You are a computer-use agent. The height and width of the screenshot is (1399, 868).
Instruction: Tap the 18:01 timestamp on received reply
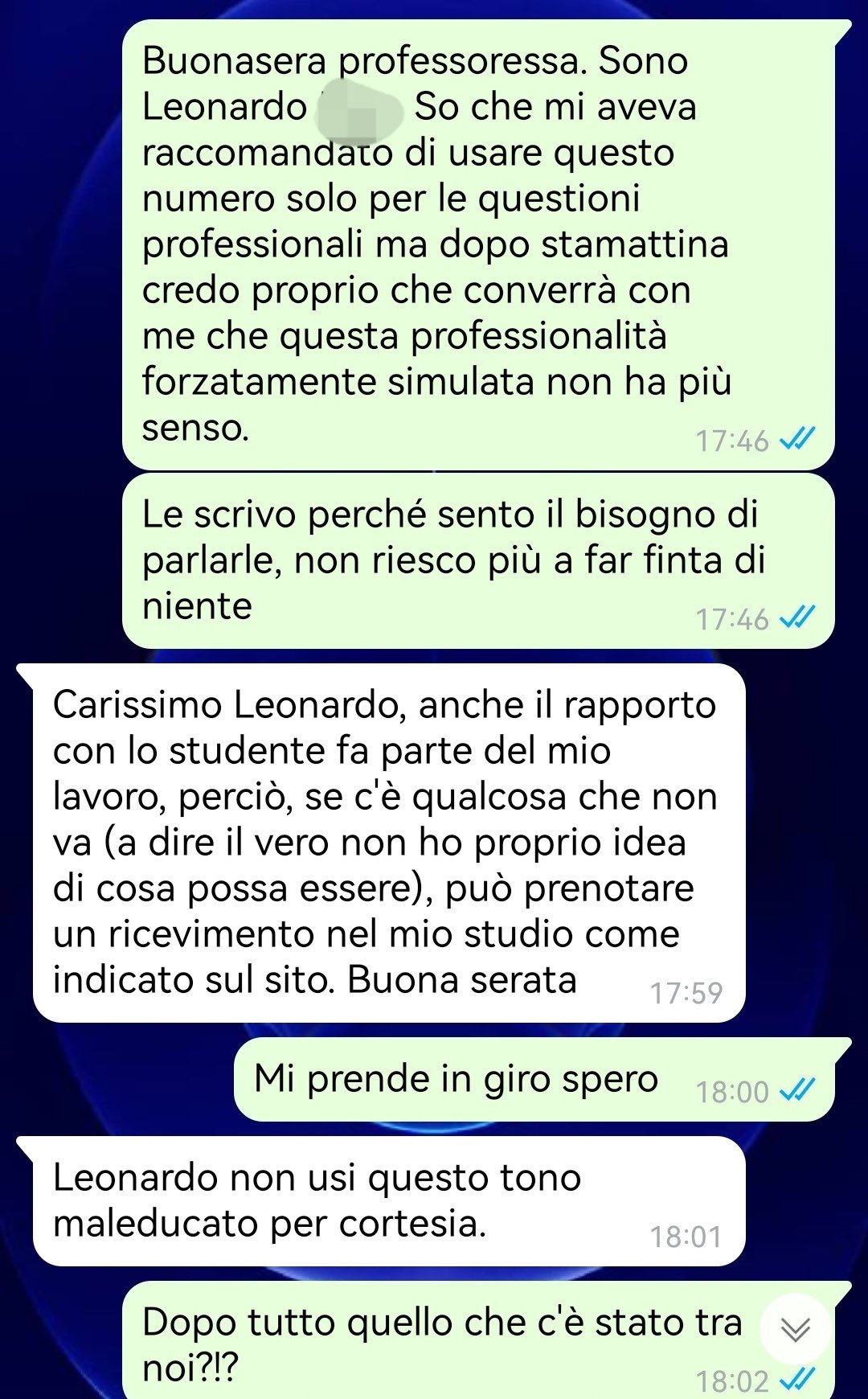click(686, 1237)
